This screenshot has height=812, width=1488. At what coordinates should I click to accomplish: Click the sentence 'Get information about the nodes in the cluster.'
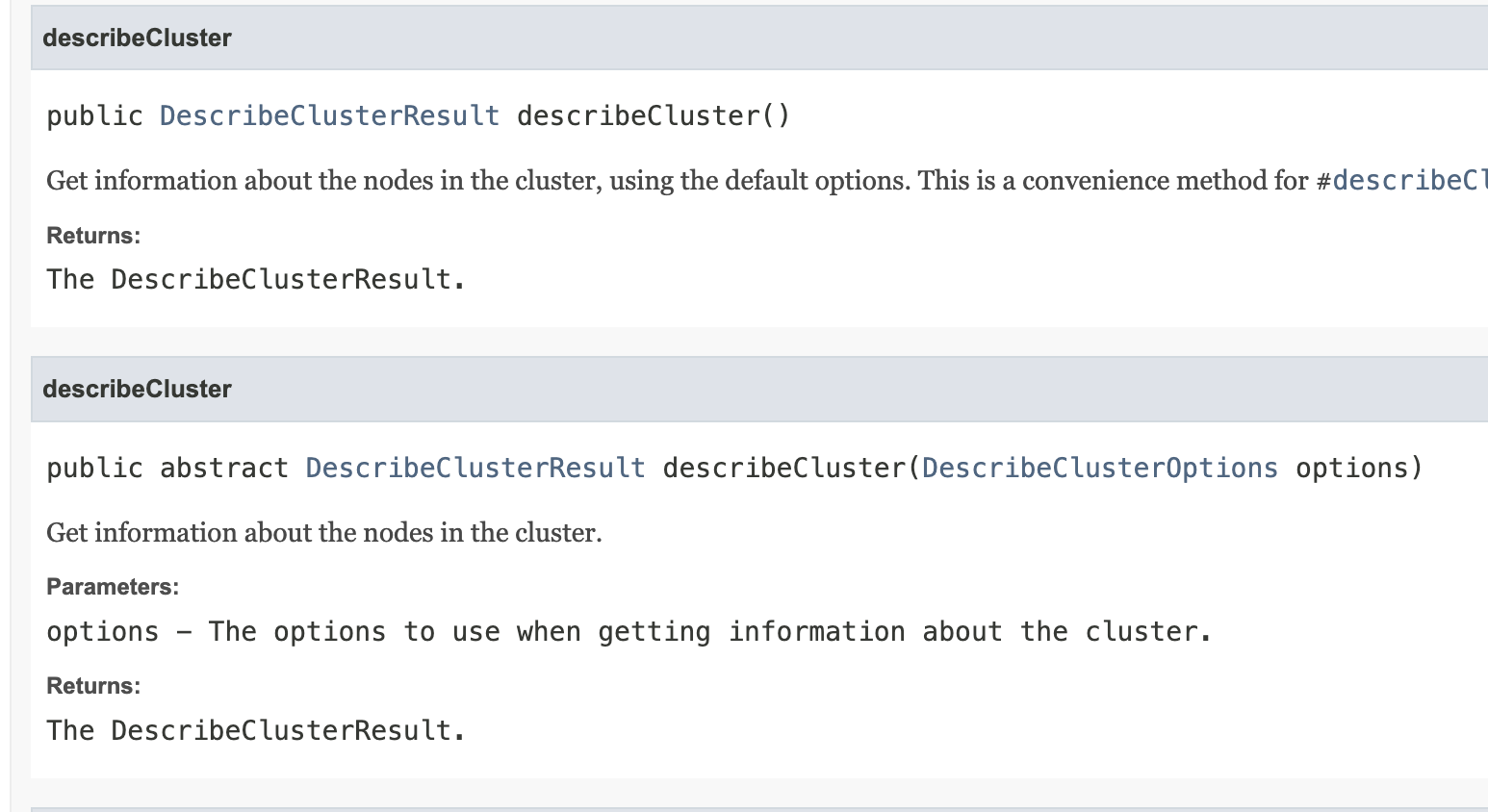324,533
